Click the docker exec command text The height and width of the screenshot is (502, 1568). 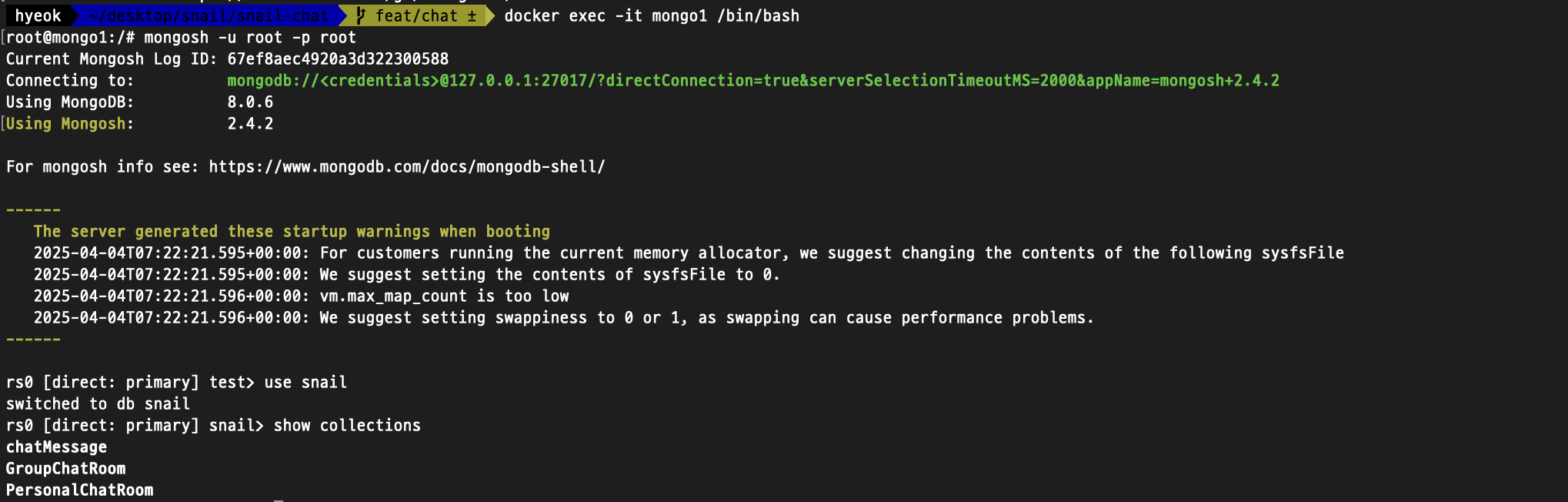[652, 15]
